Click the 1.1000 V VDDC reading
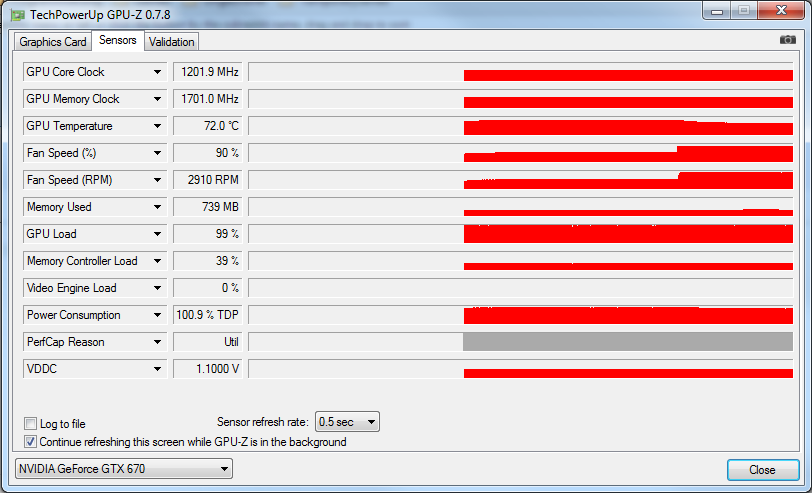 click(208, 369)
